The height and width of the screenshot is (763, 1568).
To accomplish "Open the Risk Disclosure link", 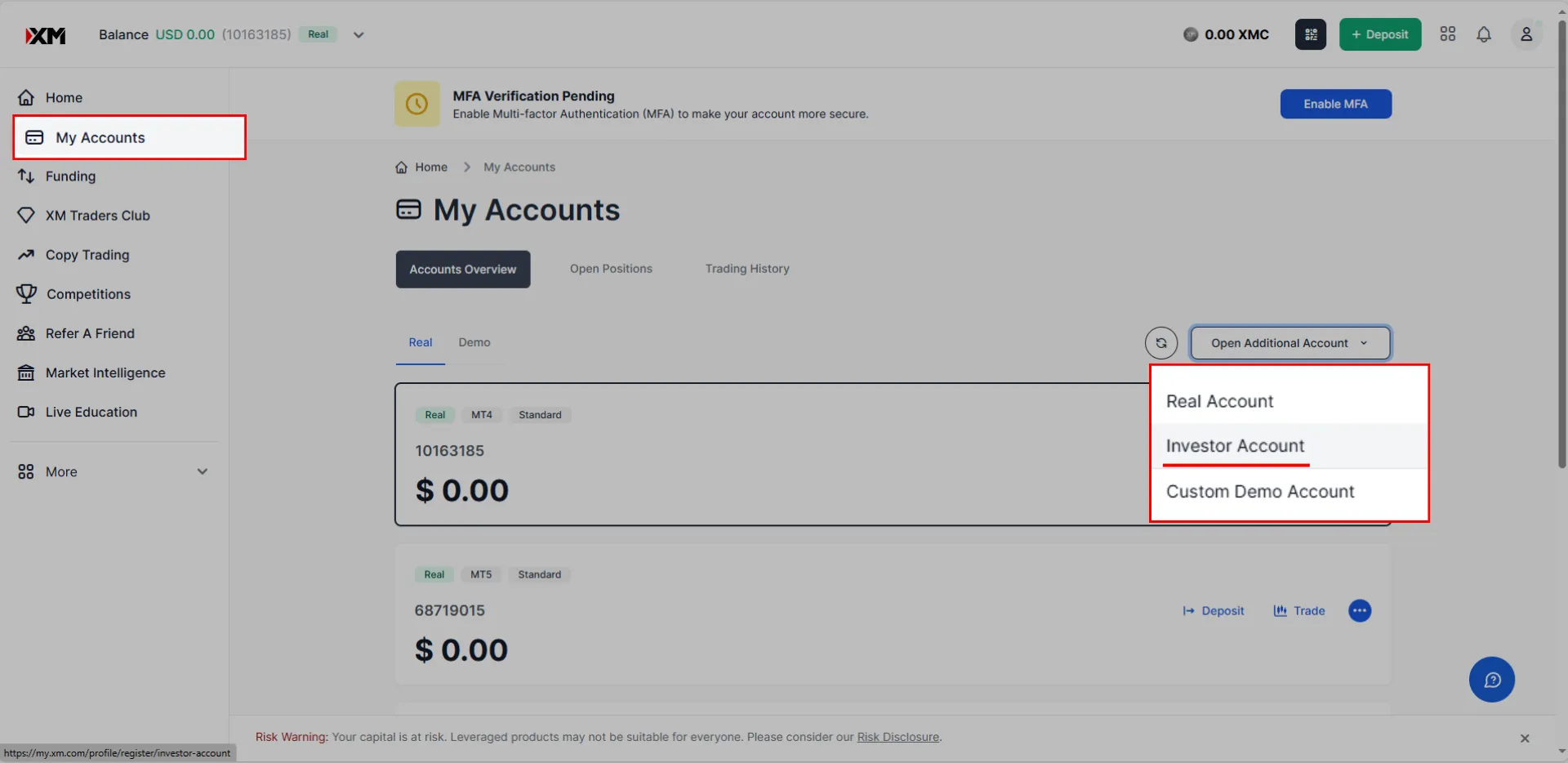I will [898, 737].
